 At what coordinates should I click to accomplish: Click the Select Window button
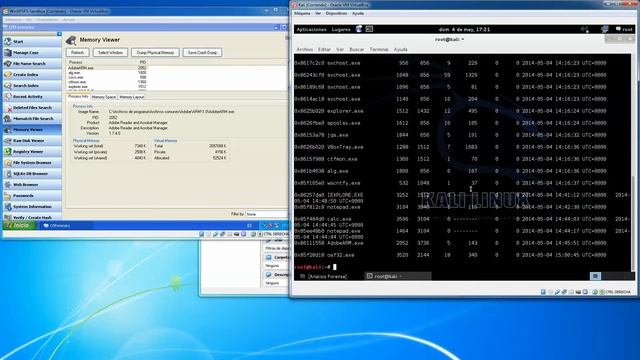pos(110,53)
